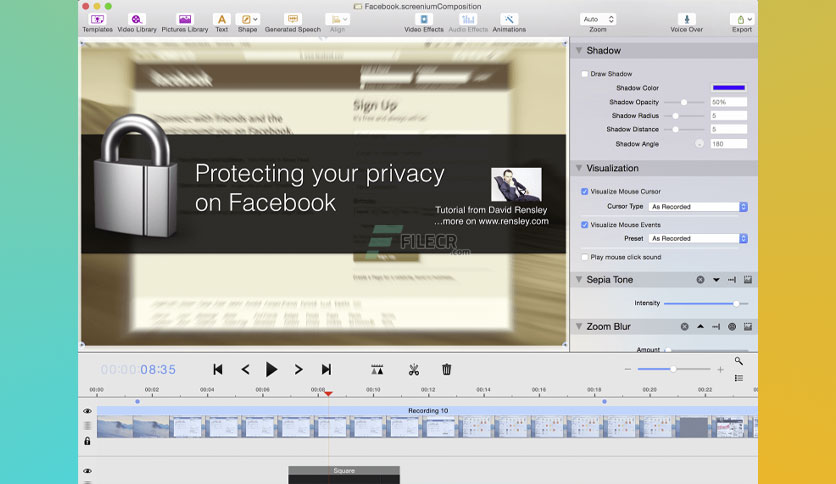Viewport: 836px width, 484px height.
Task: Enable the Draw Shadow checkbox
Action: pos(585,74)
